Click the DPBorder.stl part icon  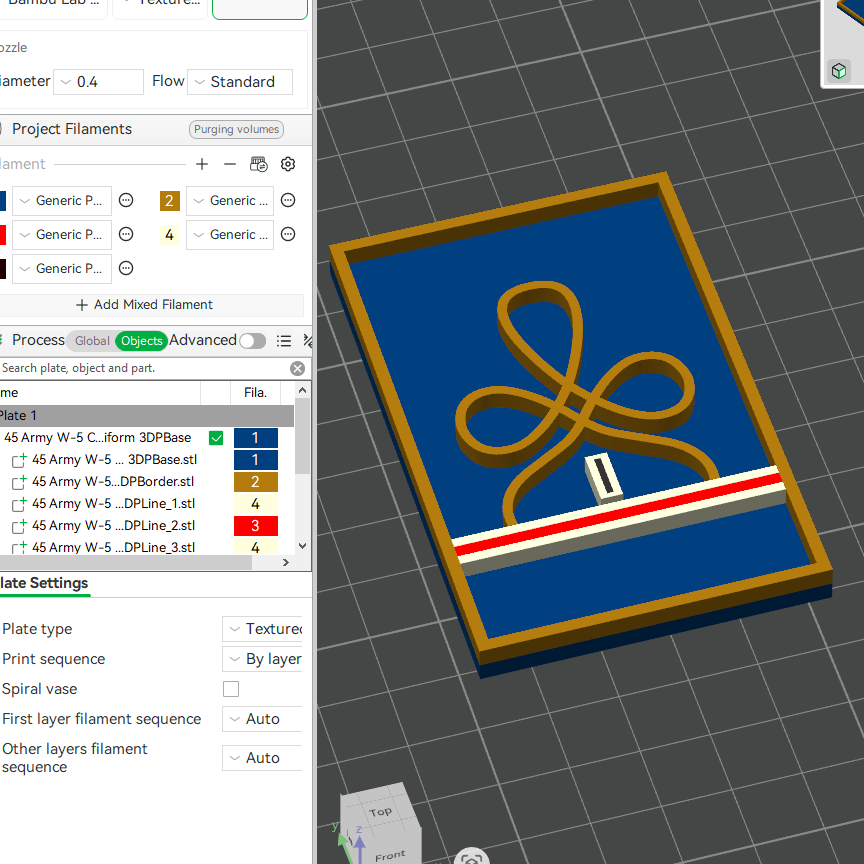pos(19,482)
